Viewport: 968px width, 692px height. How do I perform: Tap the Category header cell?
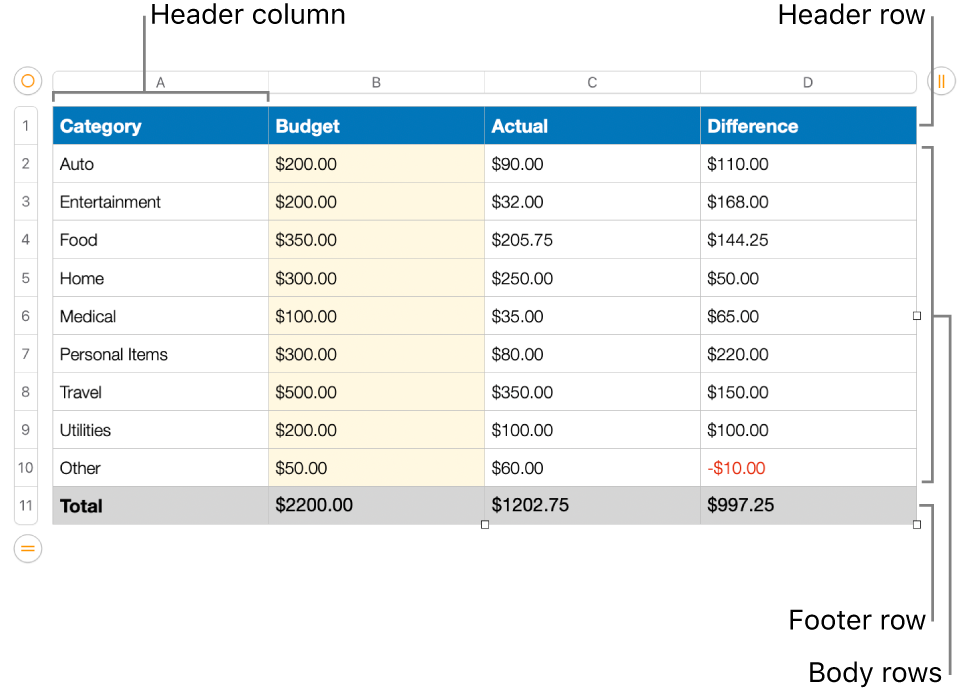pos(160,125)
